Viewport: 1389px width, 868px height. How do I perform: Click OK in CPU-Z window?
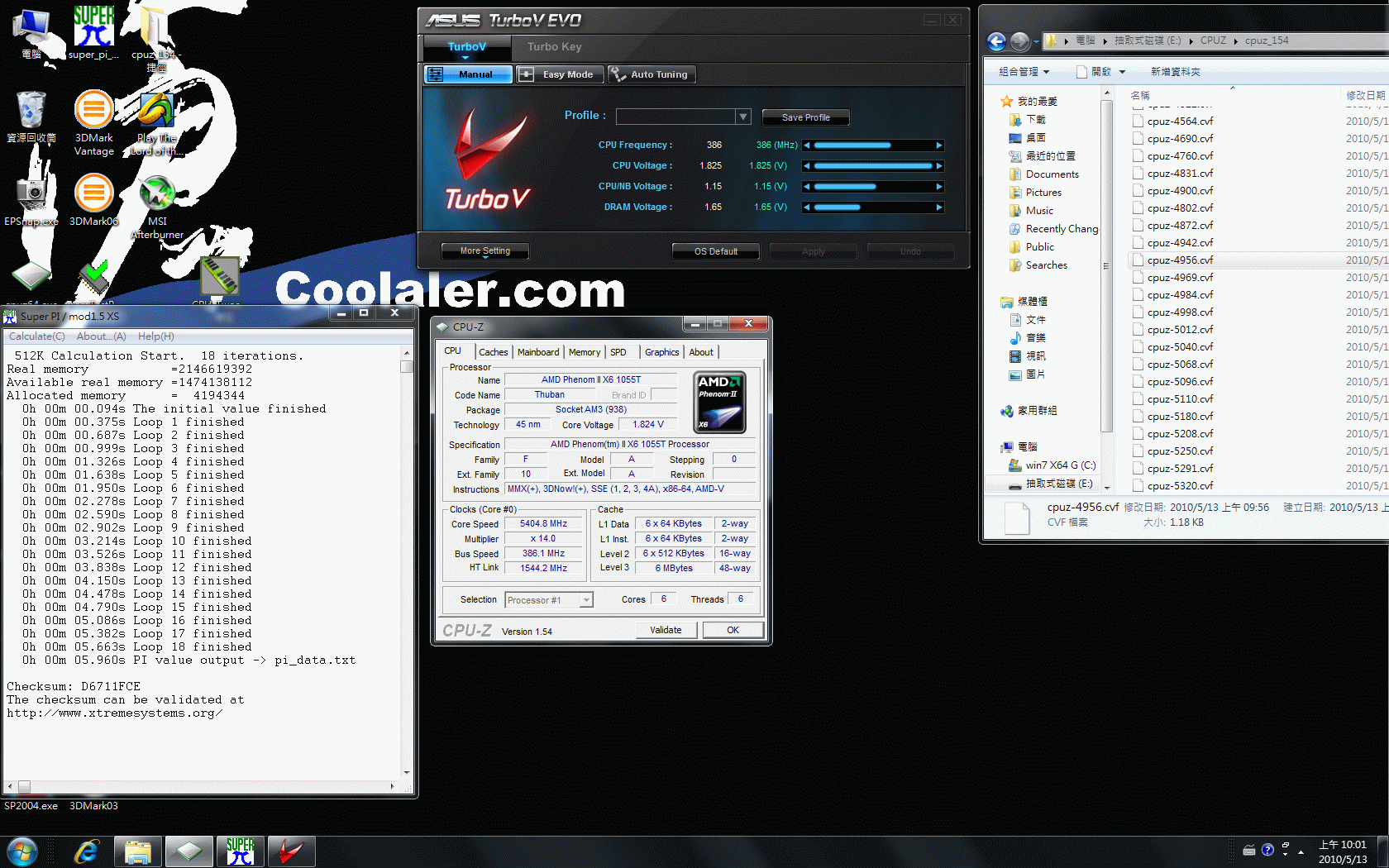733,630
